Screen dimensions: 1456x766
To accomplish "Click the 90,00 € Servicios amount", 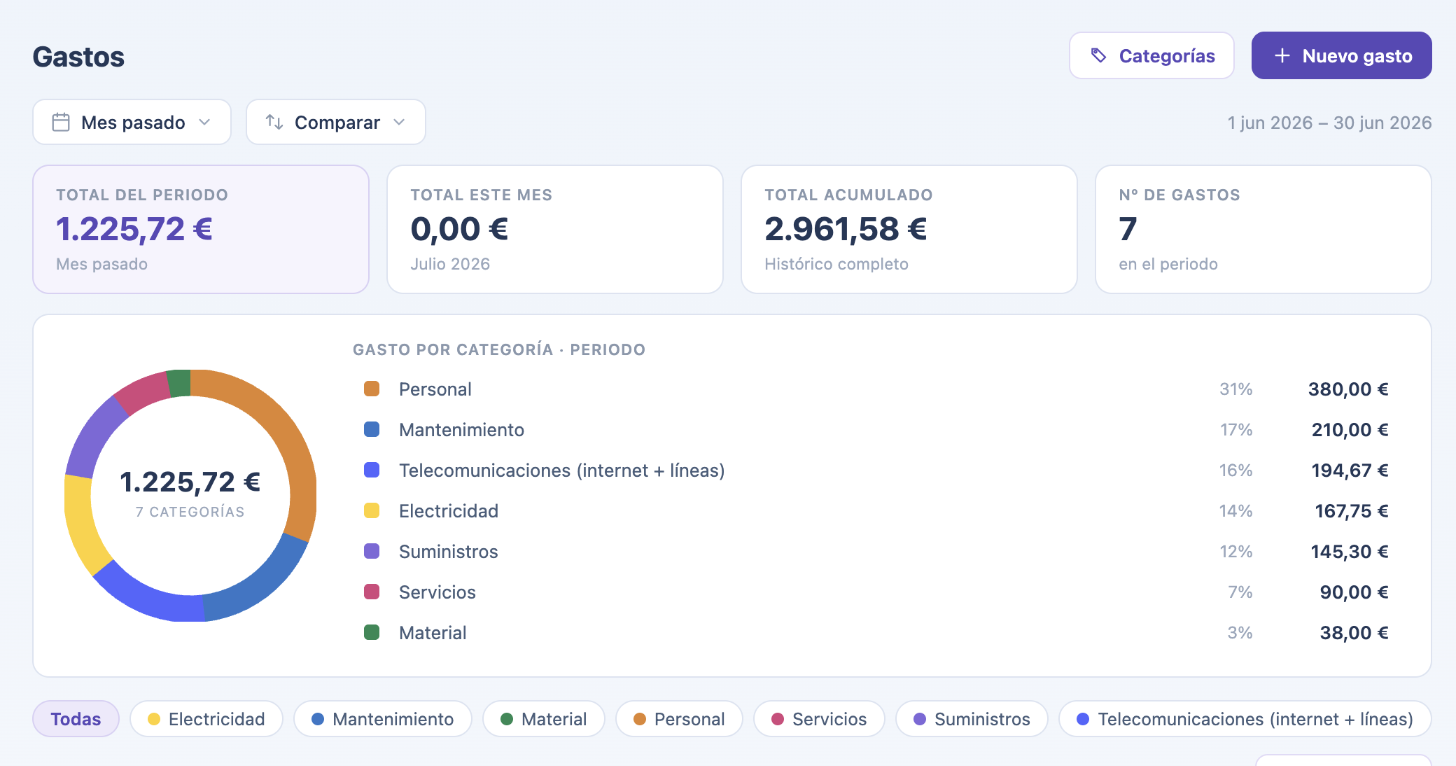I will coord(1354,592).
